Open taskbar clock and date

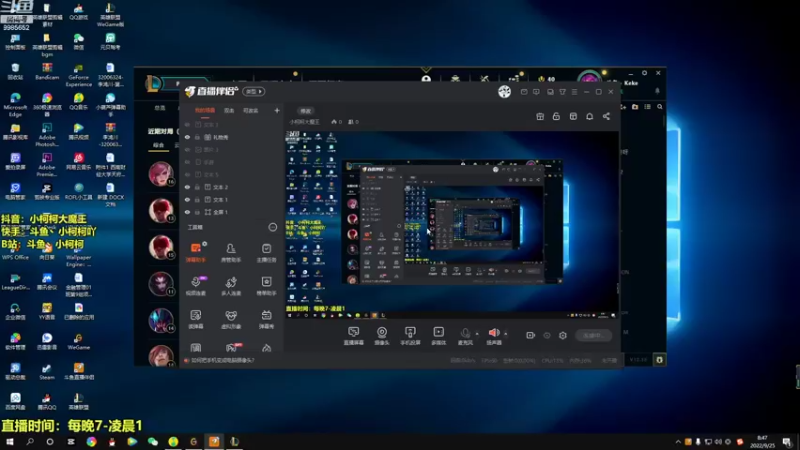click(762, 442)
